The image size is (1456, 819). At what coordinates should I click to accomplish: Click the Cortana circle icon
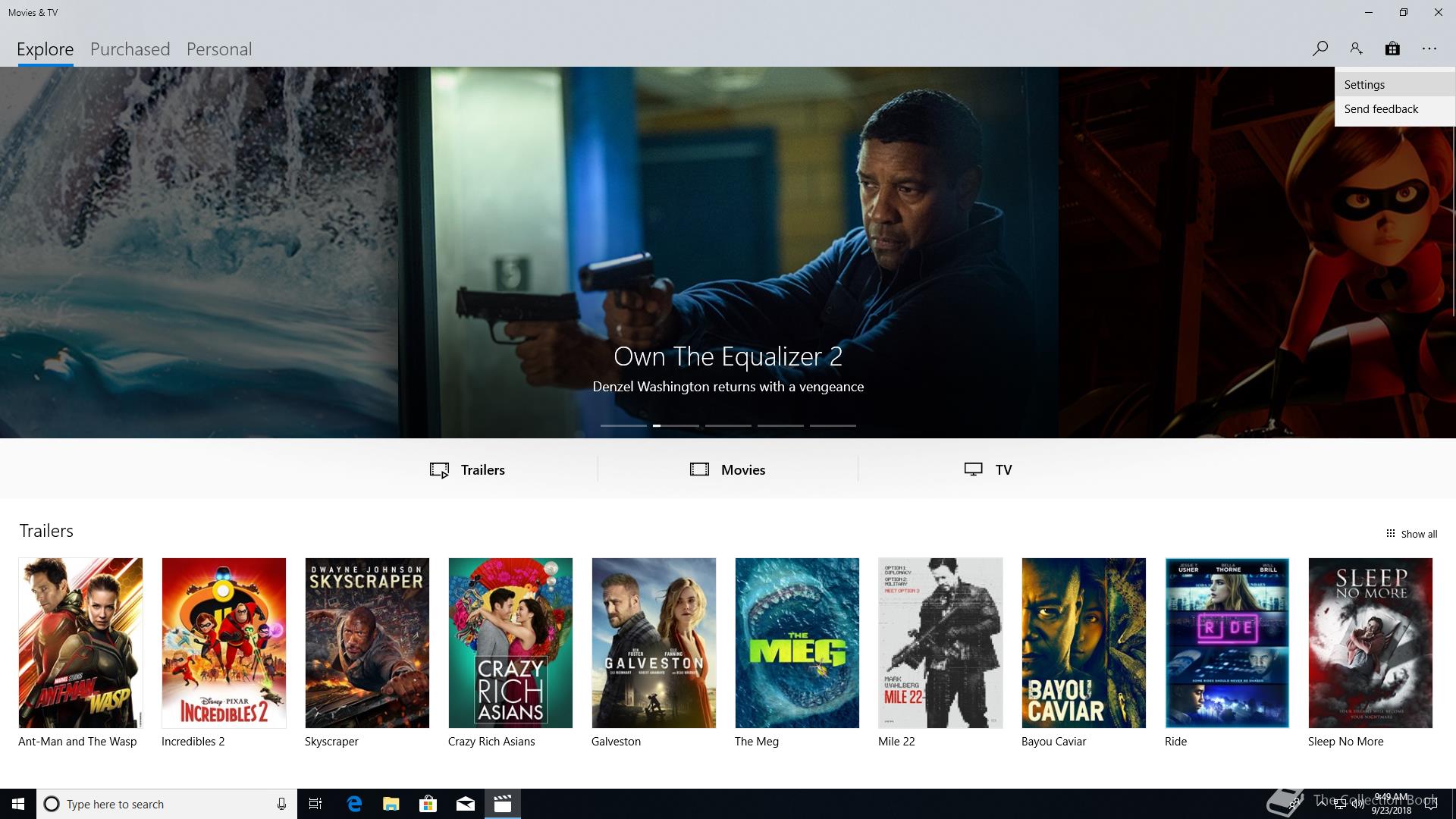click(x=52, y=804)
